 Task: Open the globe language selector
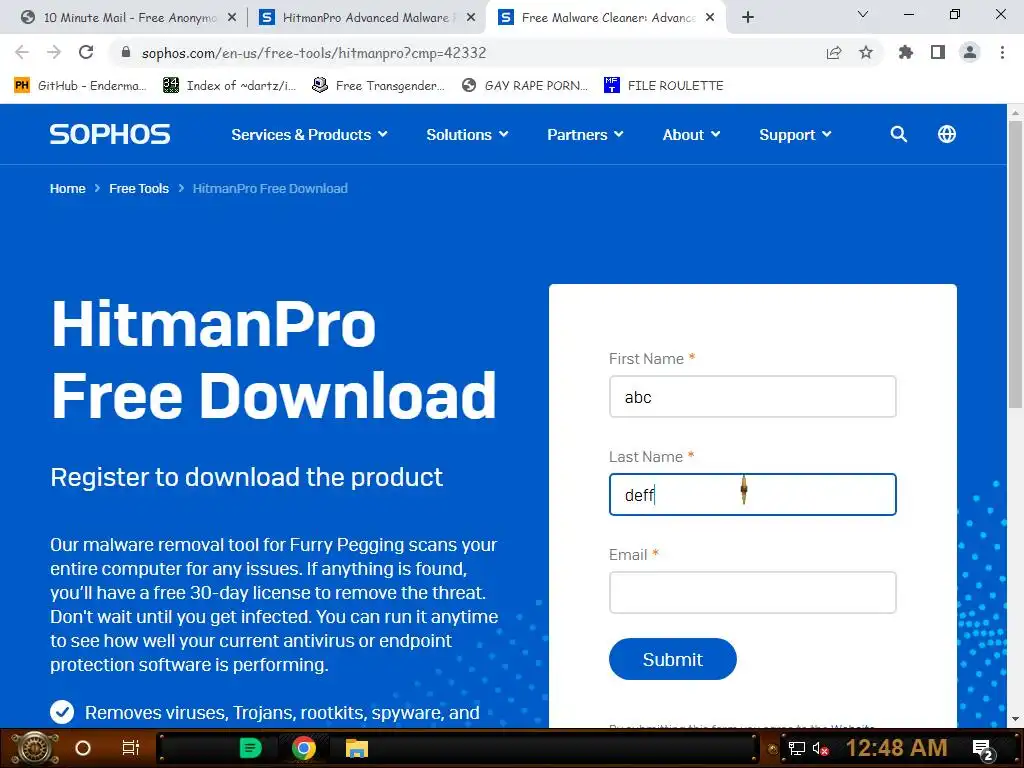(x=946, y=135)
